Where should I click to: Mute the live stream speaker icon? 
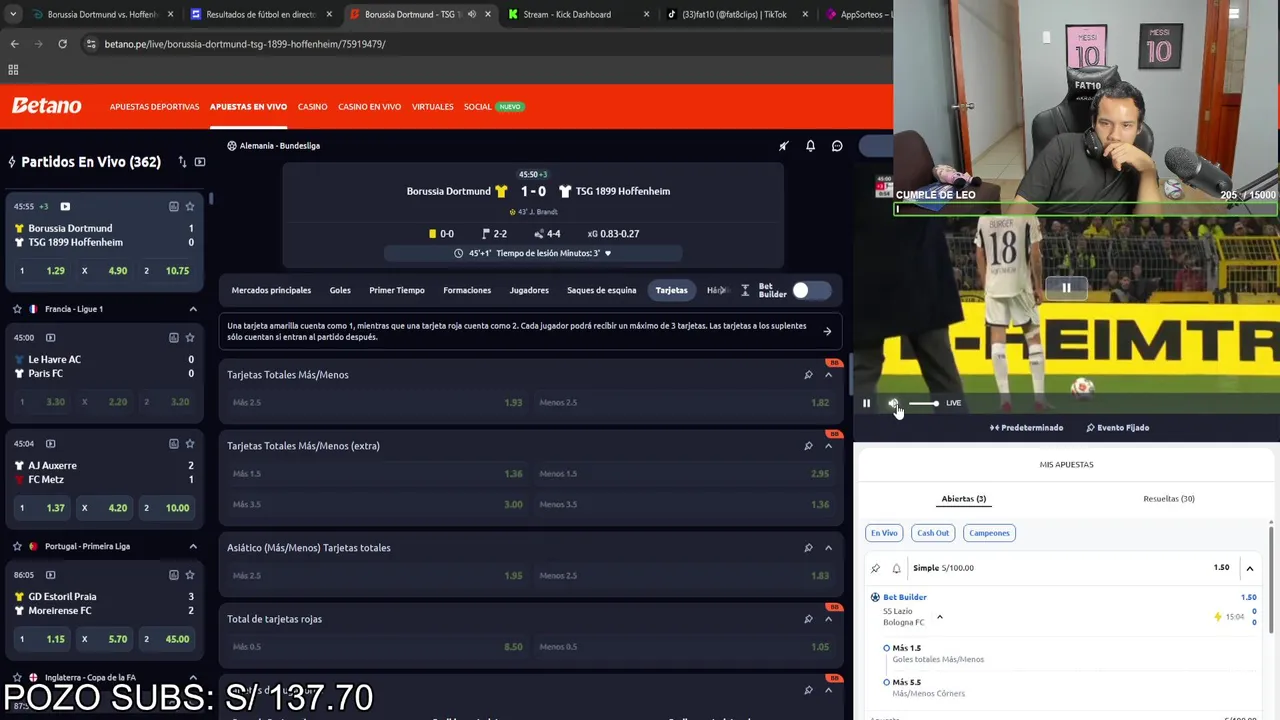tap(893, 403)
